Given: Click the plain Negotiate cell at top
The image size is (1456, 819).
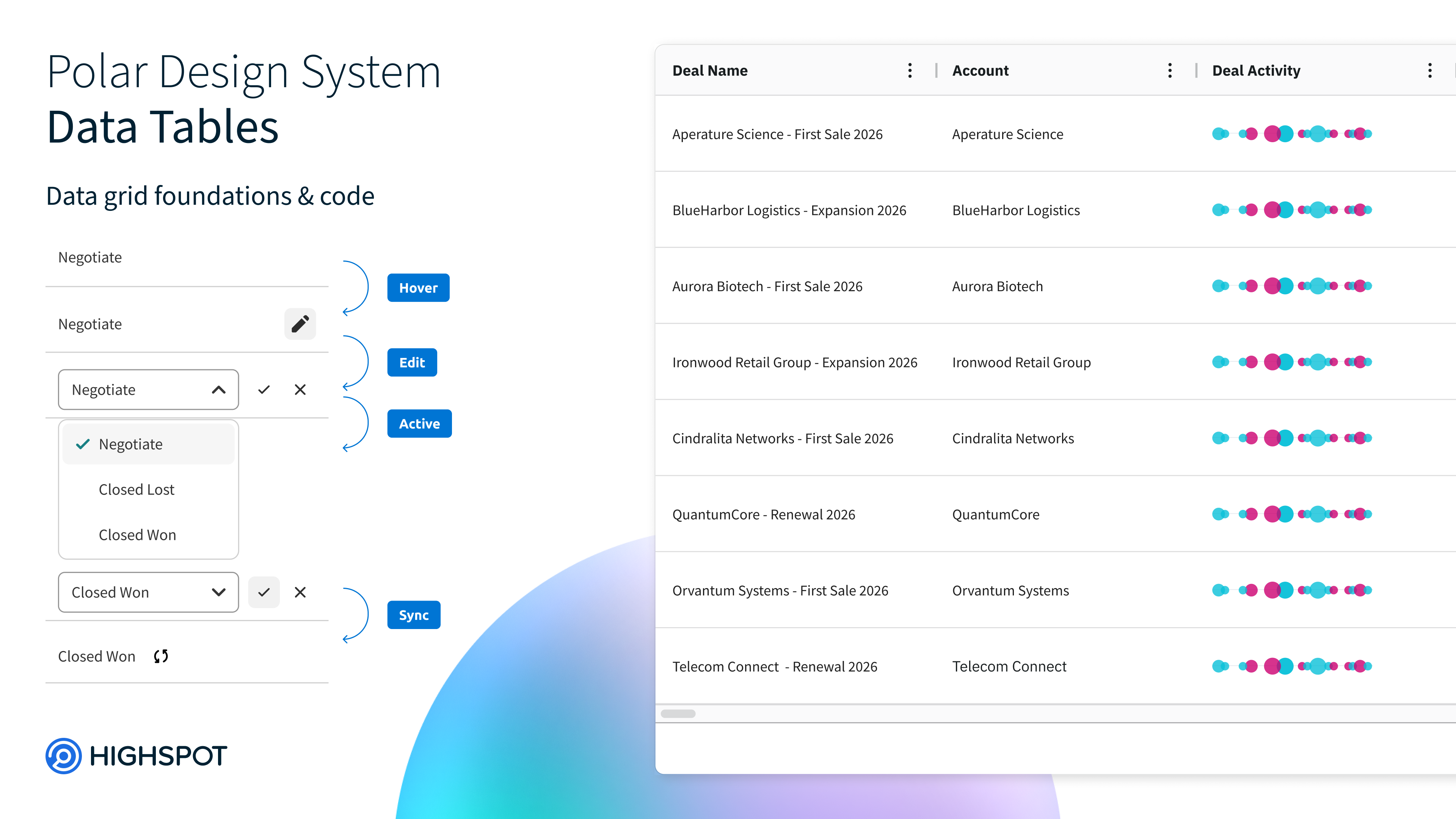Looking at the screenshot, I should coord(187,258).
